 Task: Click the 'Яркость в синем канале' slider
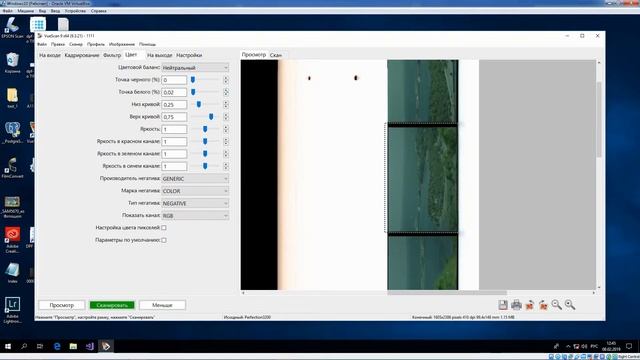tap(205, 166)
